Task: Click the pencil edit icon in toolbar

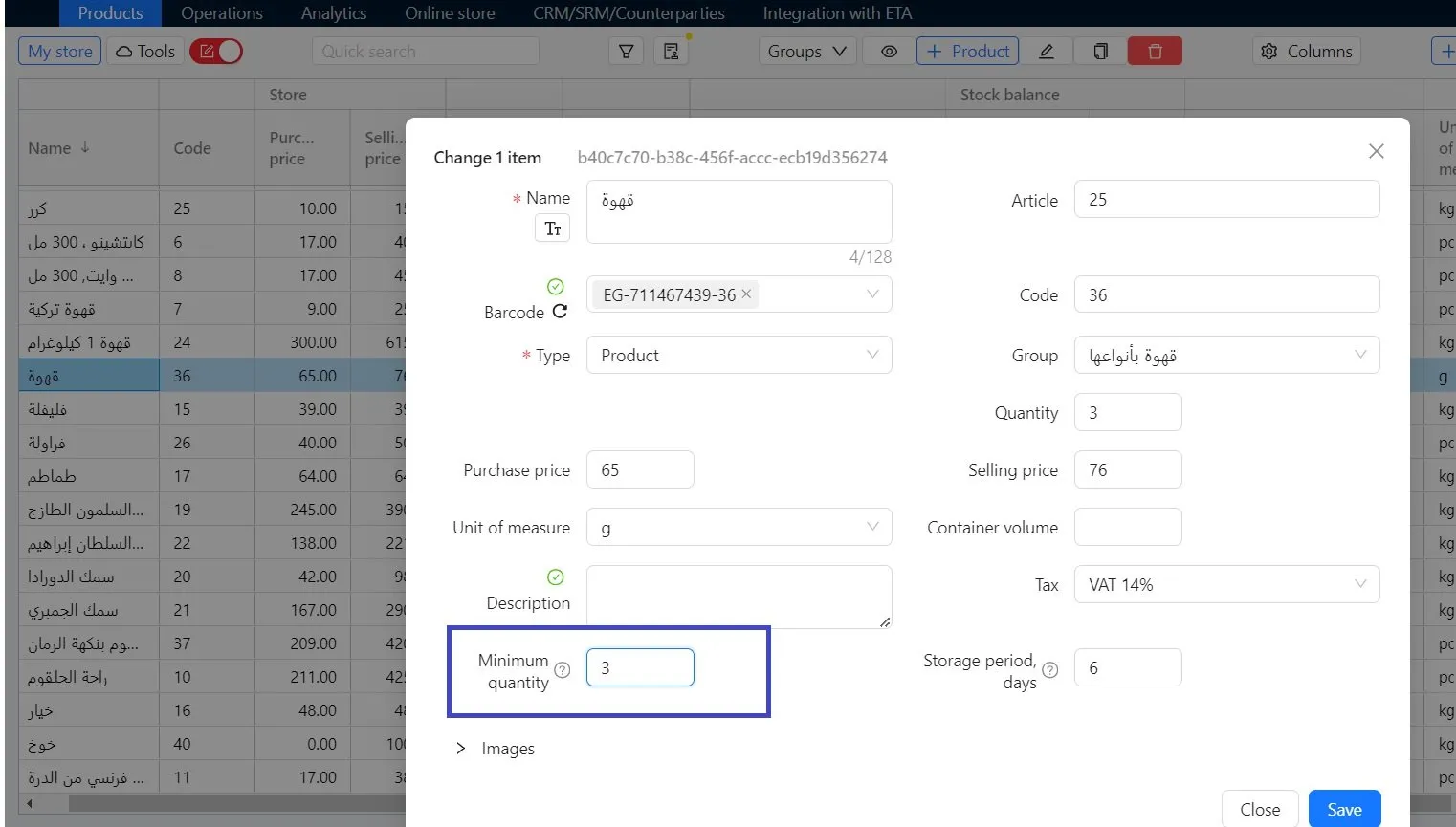Action: [x=1047, y=52]
